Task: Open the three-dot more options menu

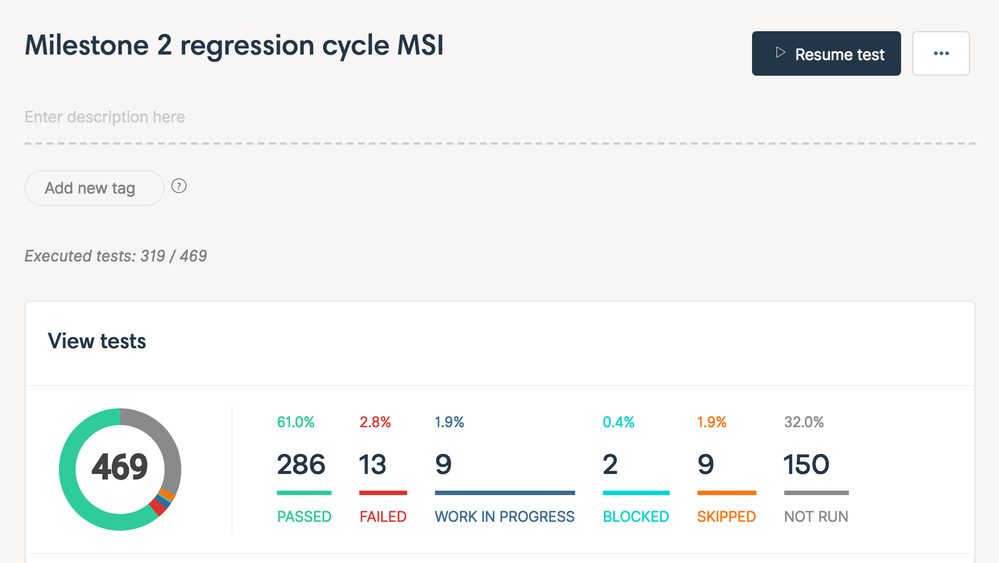Action: pos(941,54)
